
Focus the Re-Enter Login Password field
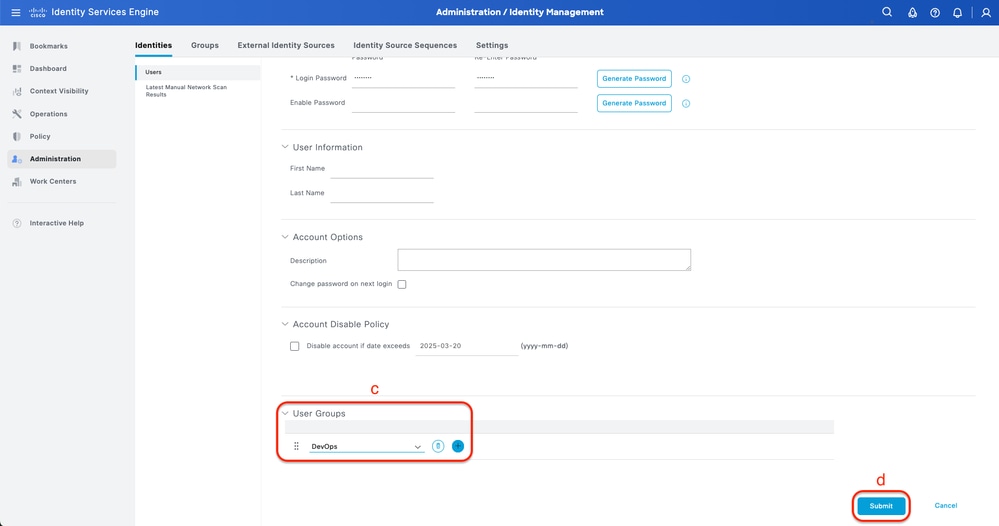coord(526,79)
